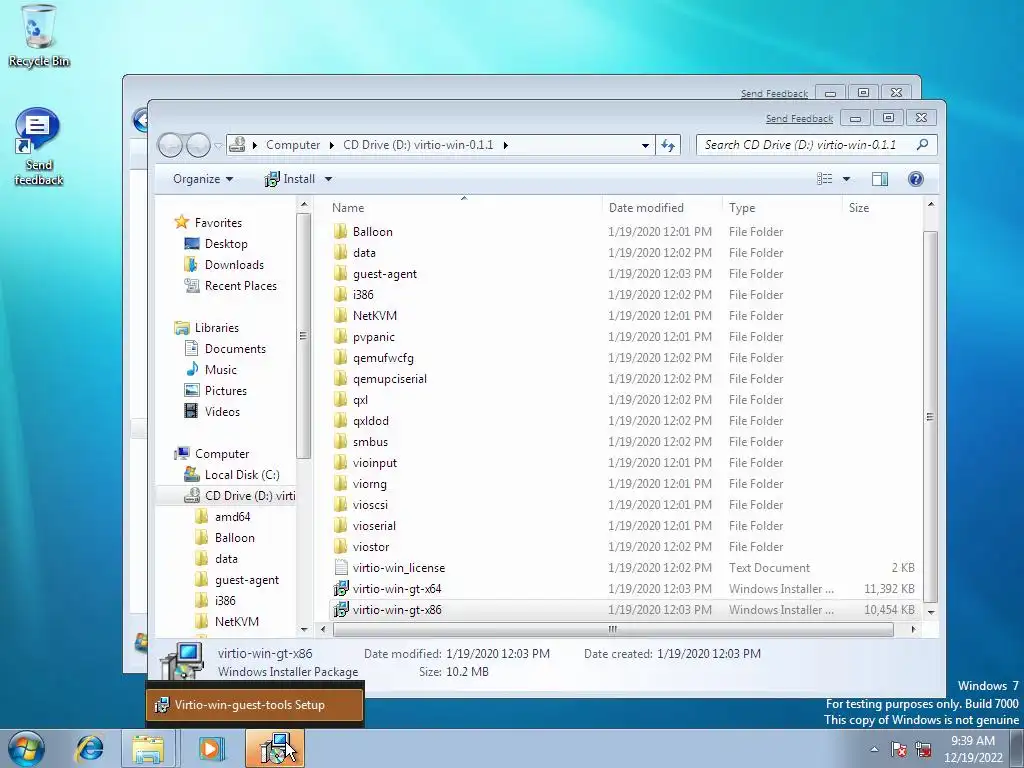
Task: Select the qxldod folder row
Action: point(624,421)
